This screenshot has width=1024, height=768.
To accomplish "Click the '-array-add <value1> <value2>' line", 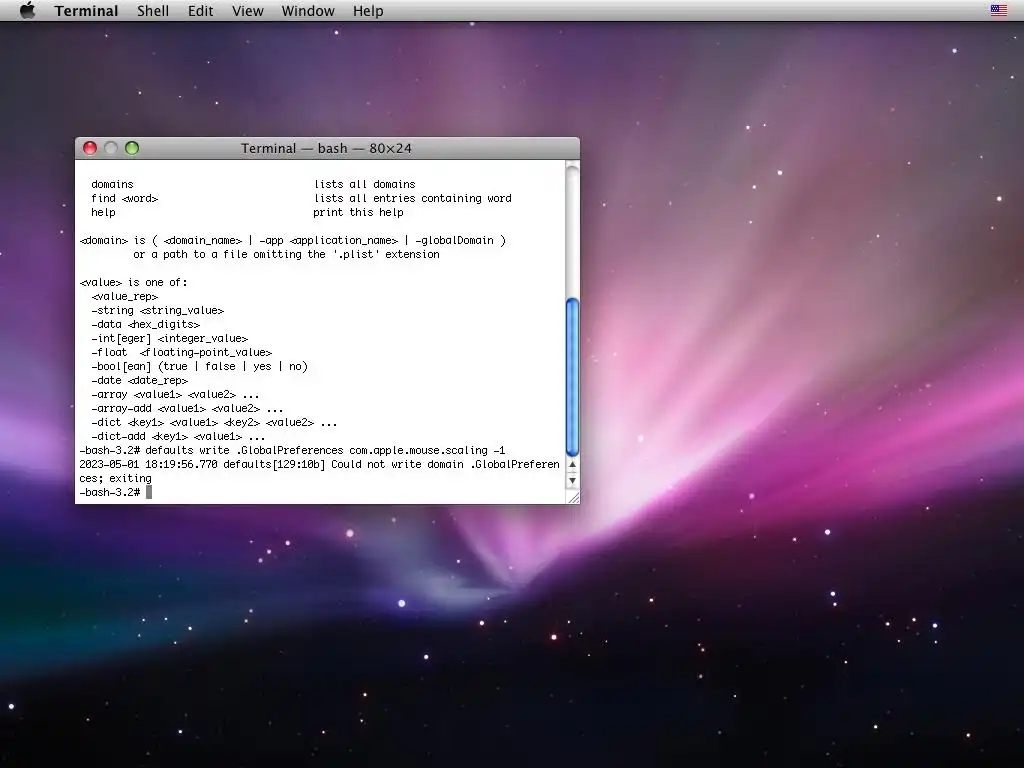I will coord(187,409).
